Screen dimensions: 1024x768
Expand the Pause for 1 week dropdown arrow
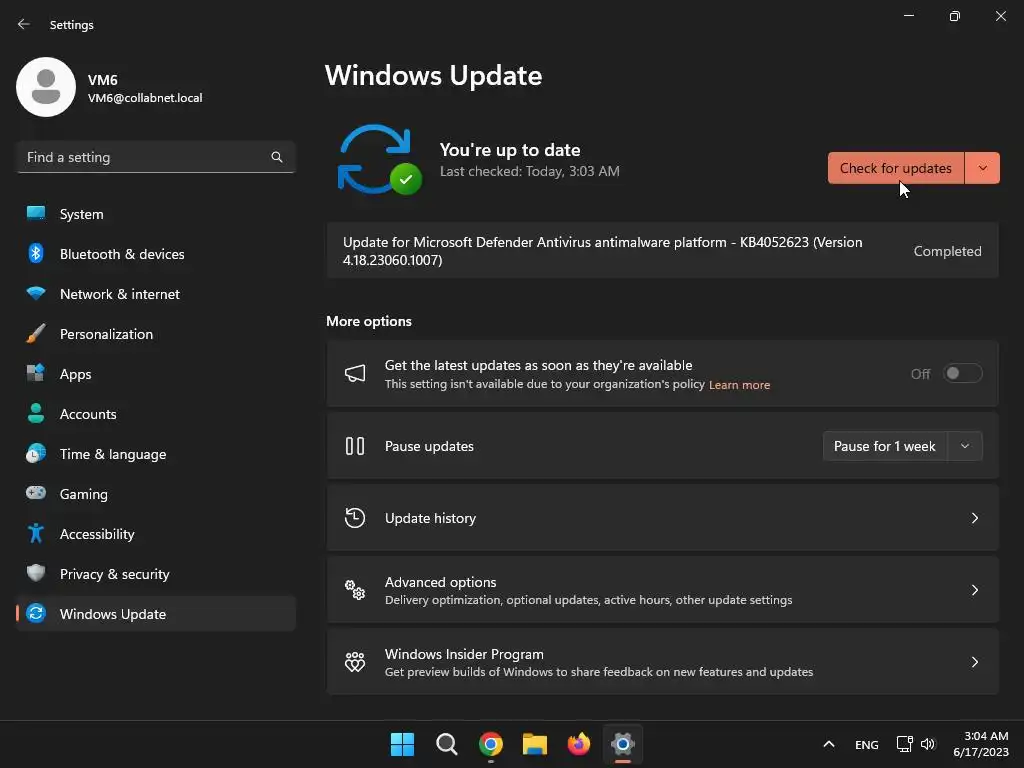965,446
